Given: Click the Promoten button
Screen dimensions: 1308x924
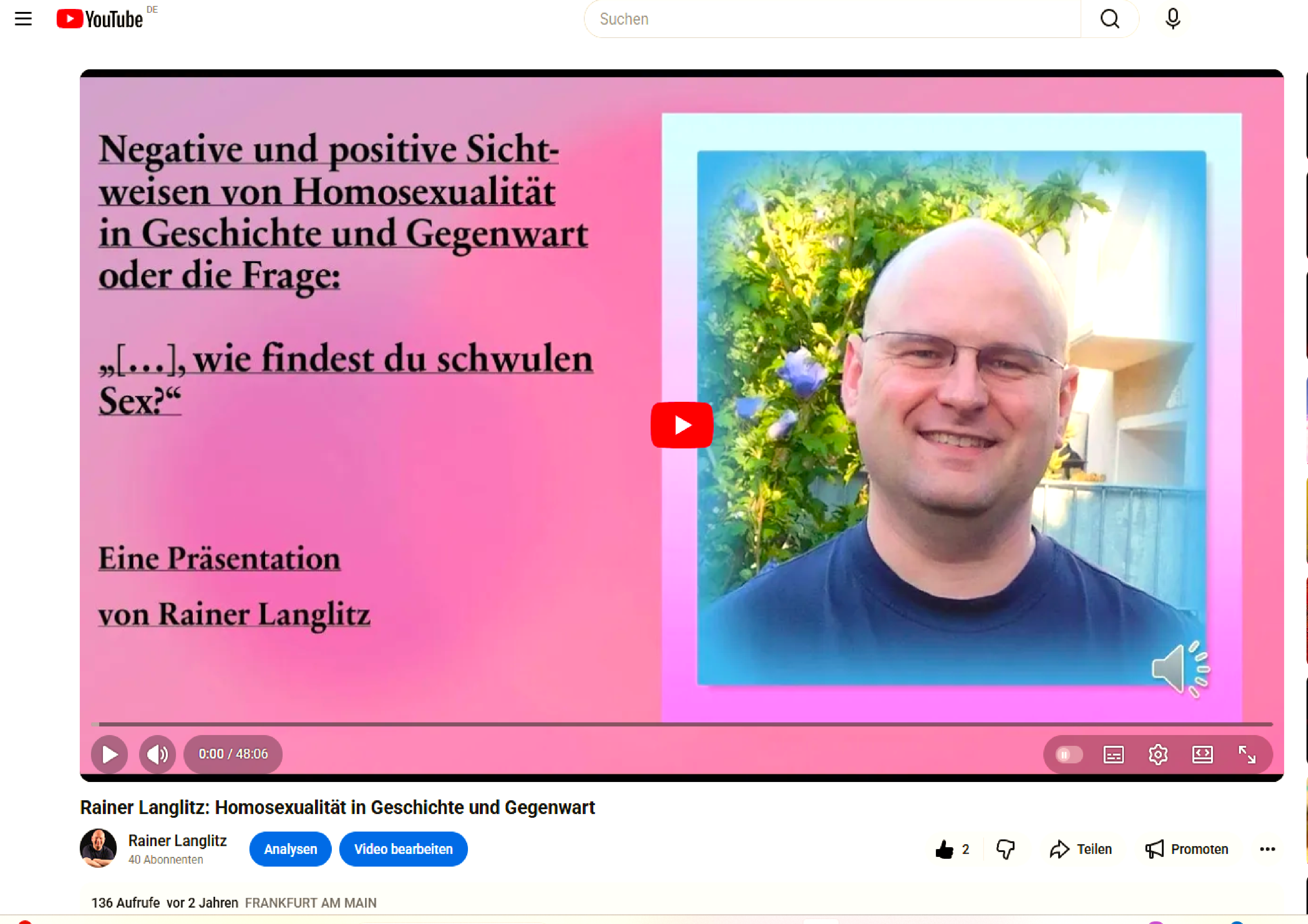Looking at the screenshot, I should point(1187,849).
